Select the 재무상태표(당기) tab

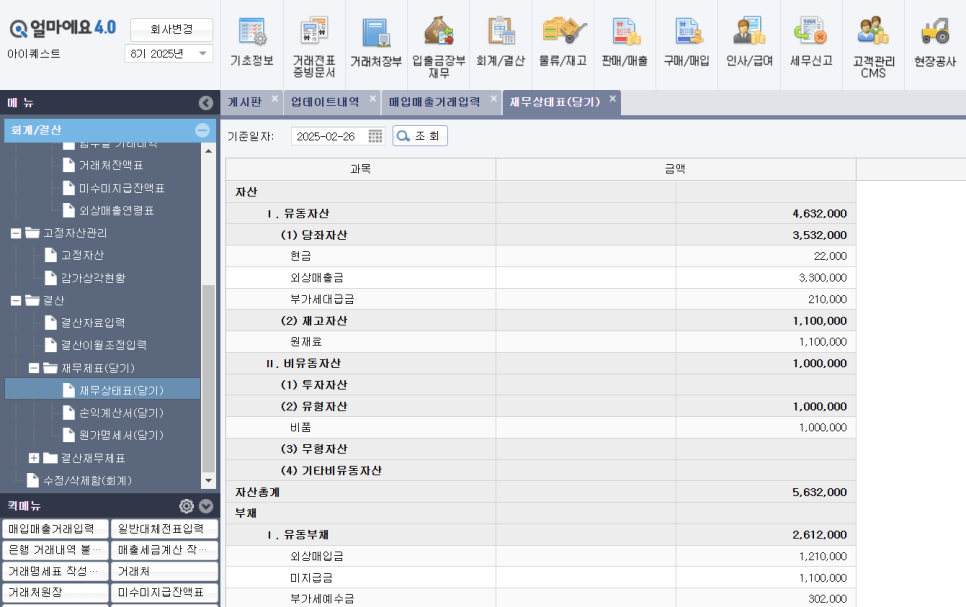point(554,102)
